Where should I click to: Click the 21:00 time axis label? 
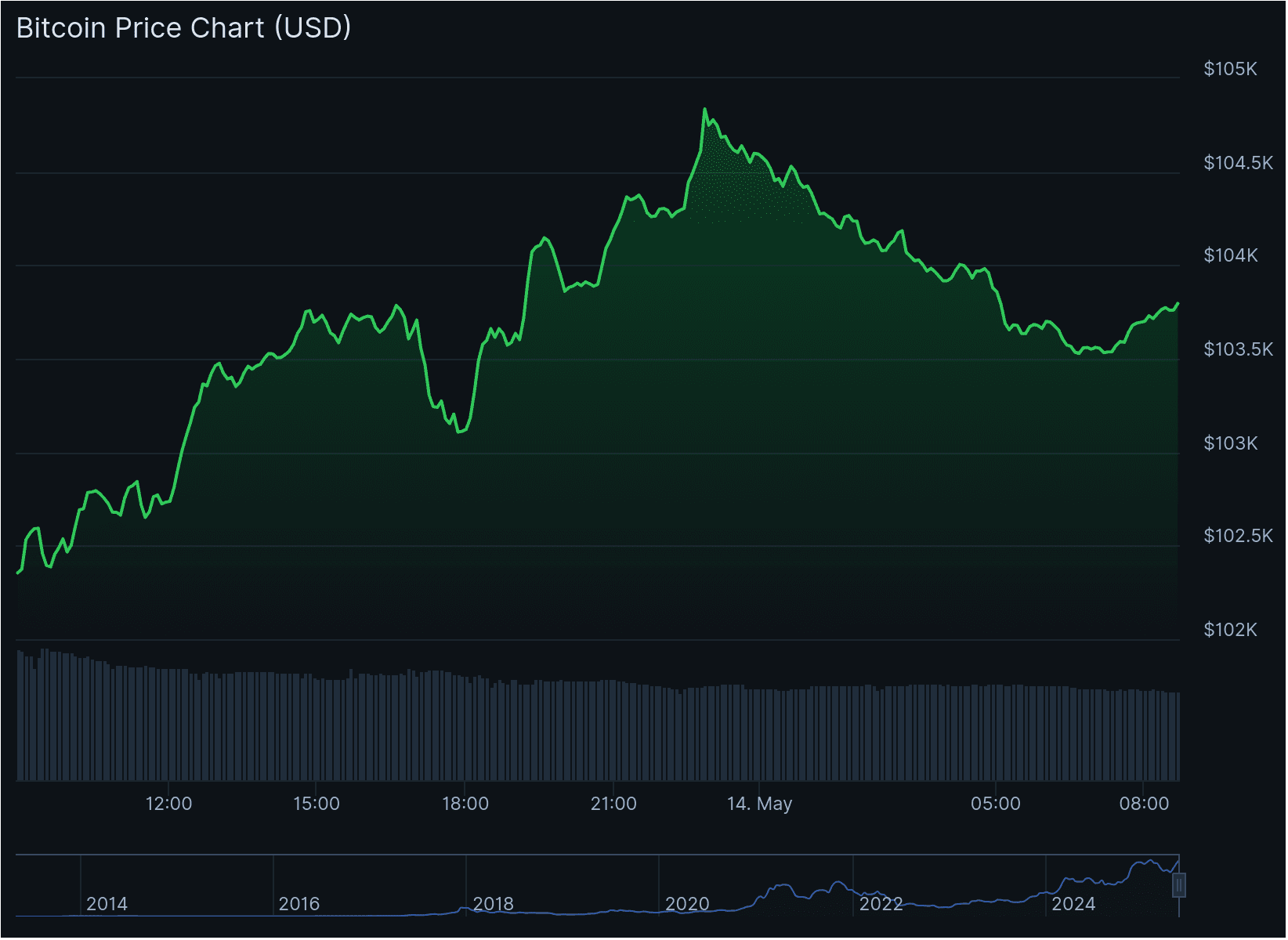pyautogui.click(x=613, y=804)
